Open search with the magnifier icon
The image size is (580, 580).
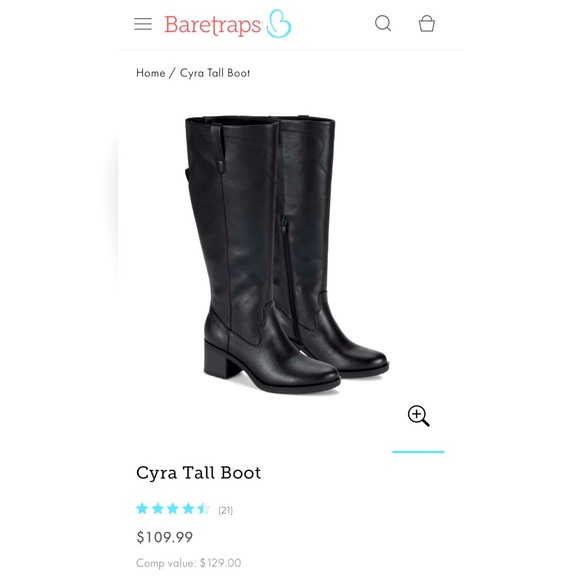click(x=383, y=23)
